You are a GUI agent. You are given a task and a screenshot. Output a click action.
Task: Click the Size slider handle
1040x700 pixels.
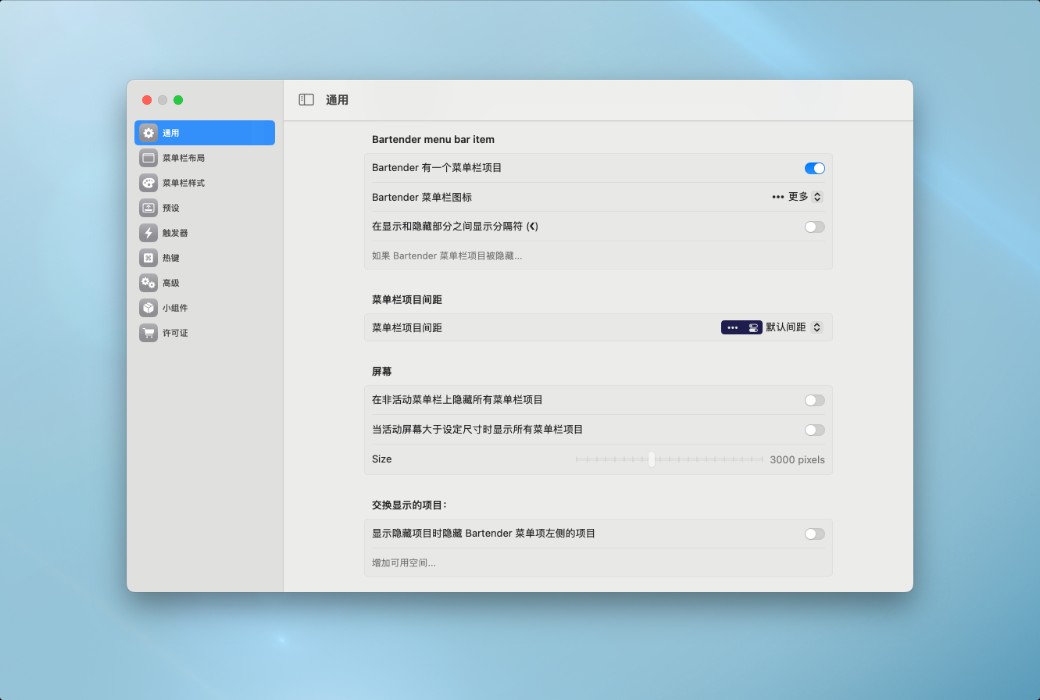point(651,459)
